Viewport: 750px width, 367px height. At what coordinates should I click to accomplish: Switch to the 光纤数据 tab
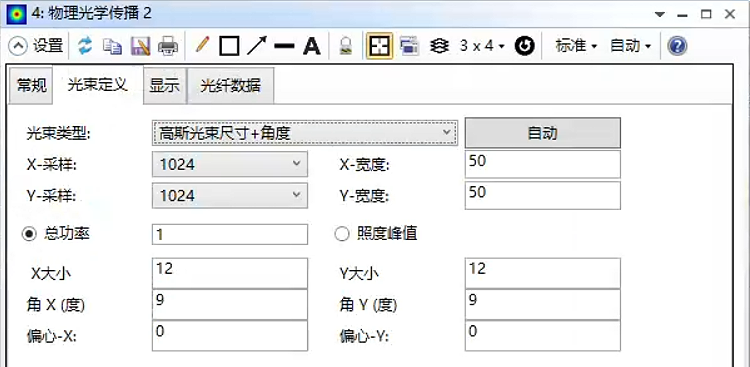[x=231, y=86]
